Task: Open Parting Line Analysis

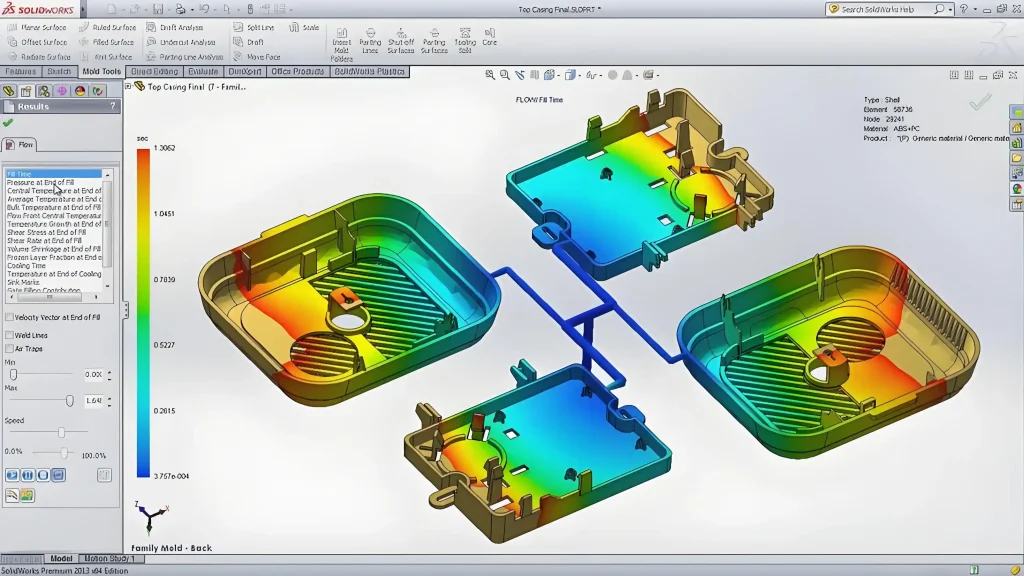Action: (185, 57)
